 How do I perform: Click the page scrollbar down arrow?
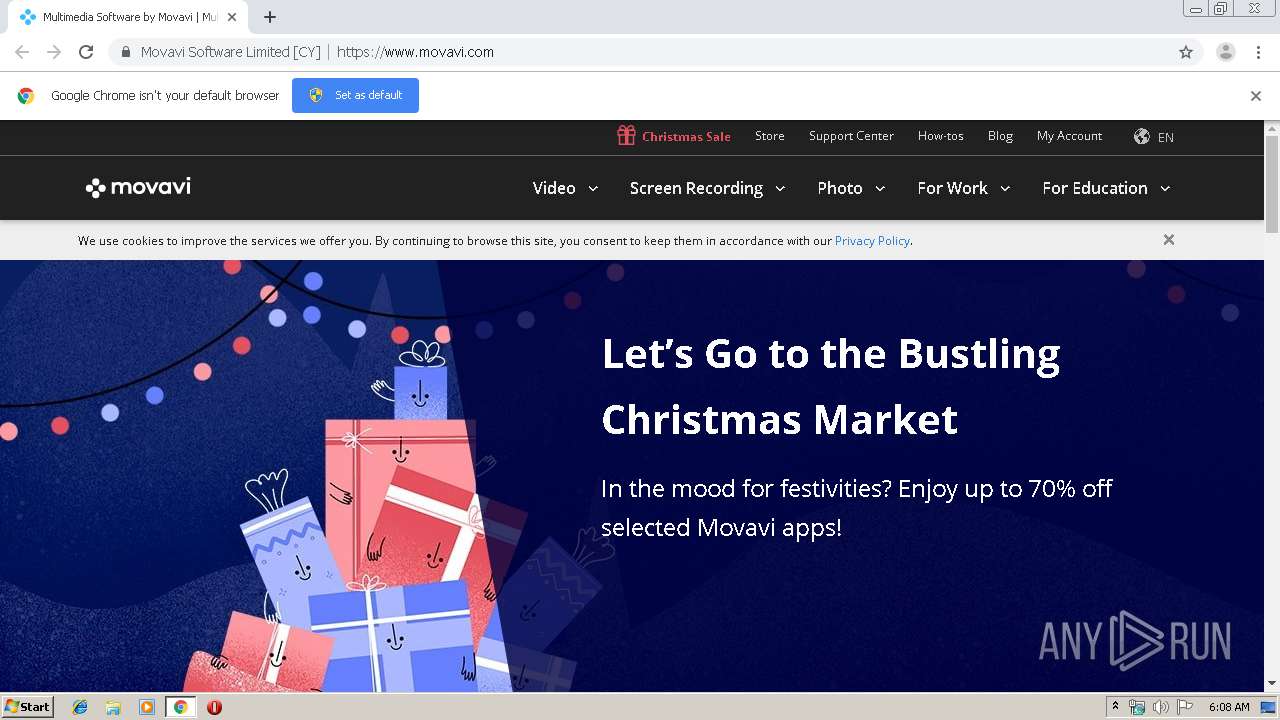click(x=1272, y=684)
